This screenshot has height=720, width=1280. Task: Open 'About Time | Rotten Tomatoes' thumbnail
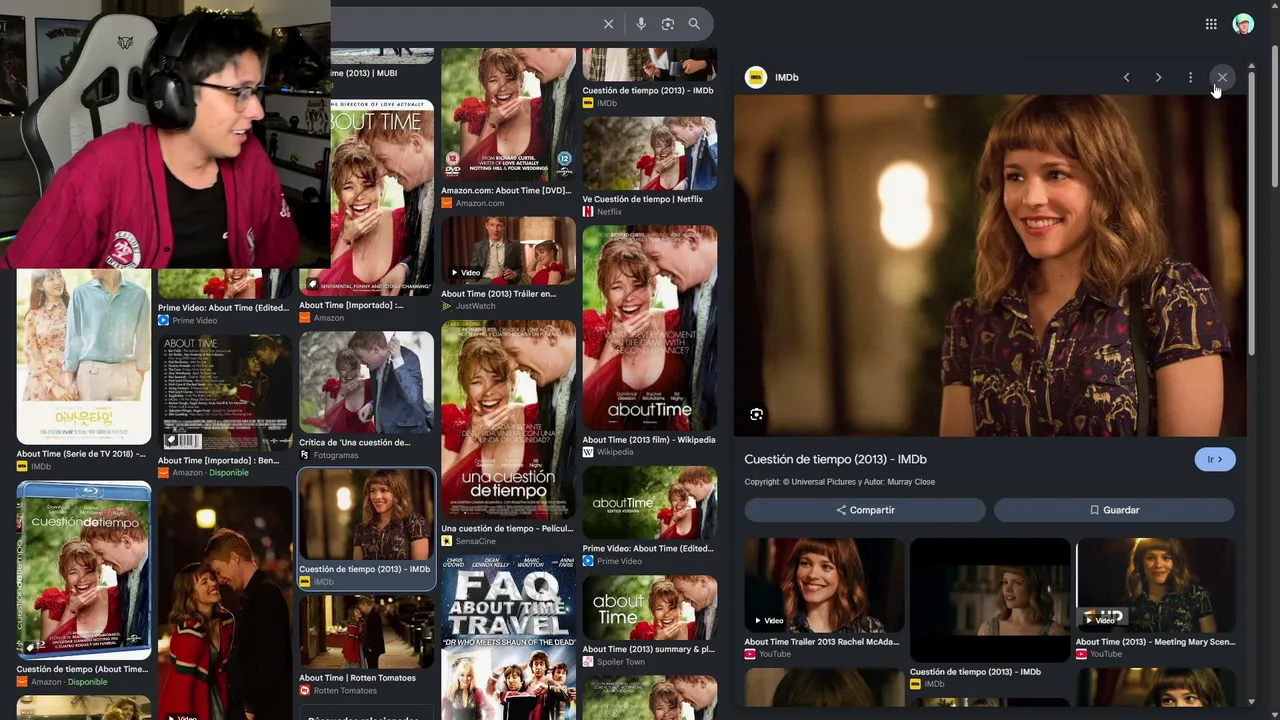pos(366,632)
